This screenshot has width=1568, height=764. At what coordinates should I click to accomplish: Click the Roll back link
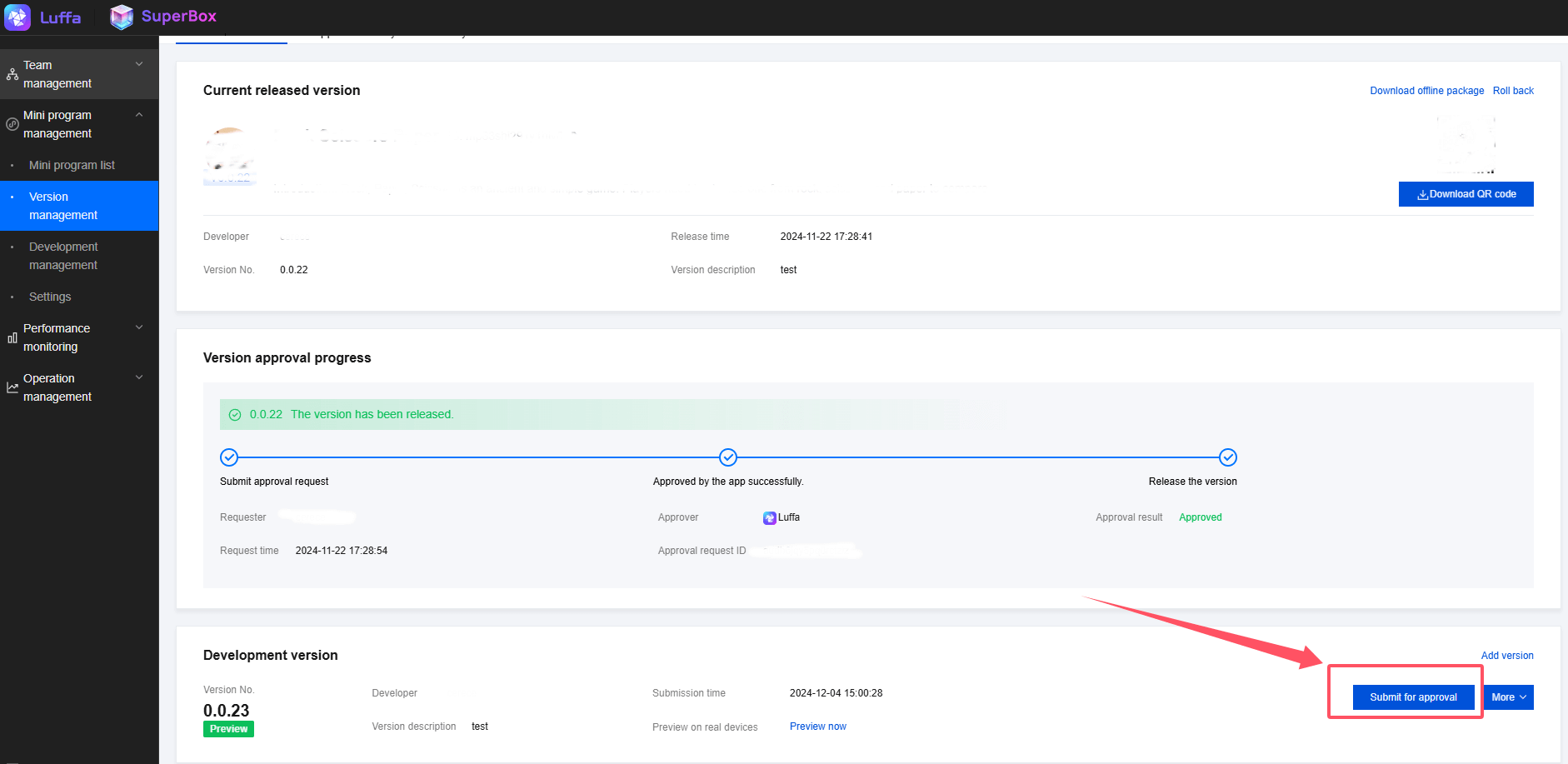(1512, 91)
